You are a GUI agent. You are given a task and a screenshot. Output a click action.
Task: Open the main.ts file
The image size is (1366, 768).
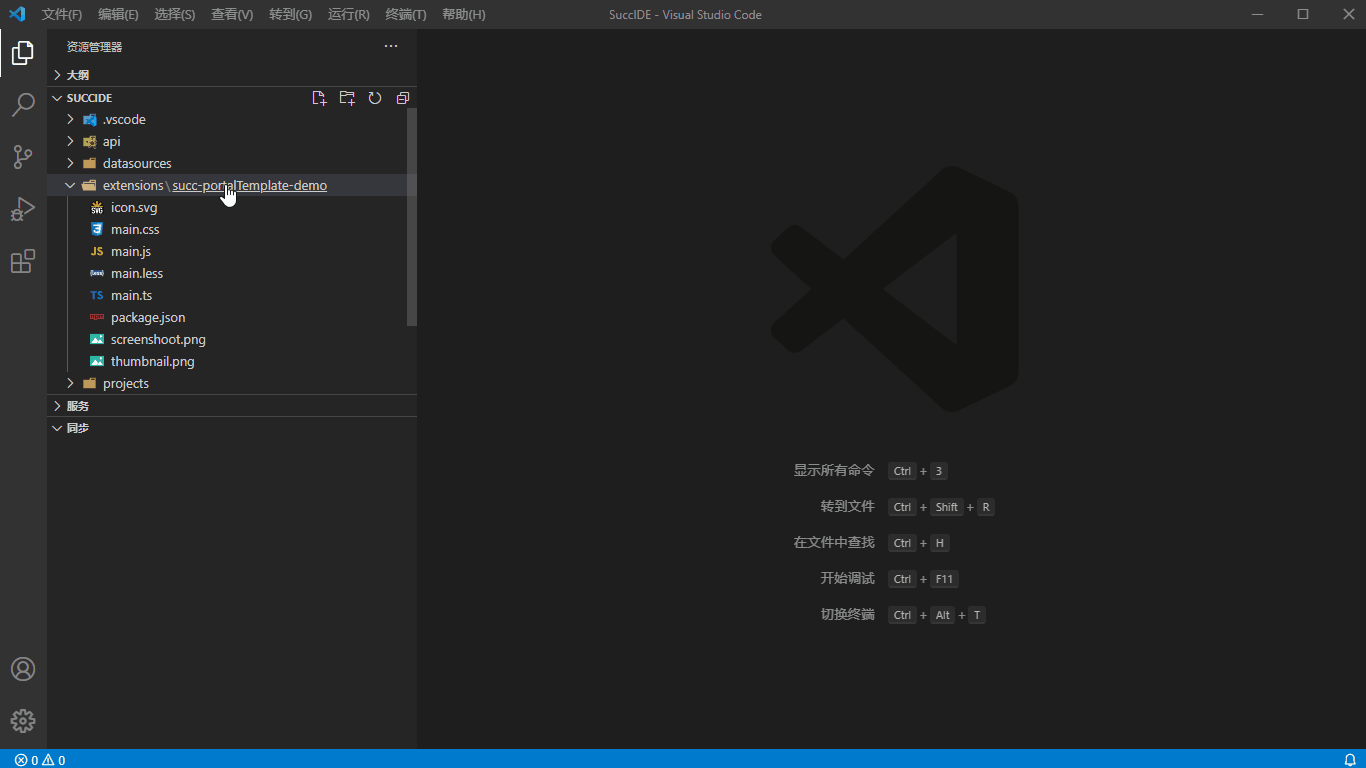tap(131, 296)
